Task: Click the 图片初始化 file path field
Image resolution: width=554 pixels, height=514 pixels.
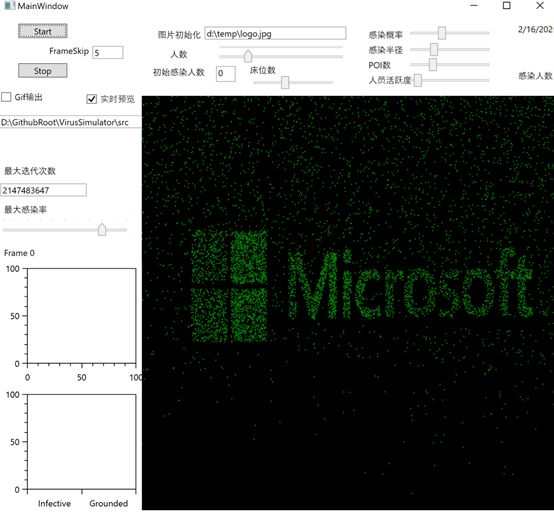Action: coord(275,34)
